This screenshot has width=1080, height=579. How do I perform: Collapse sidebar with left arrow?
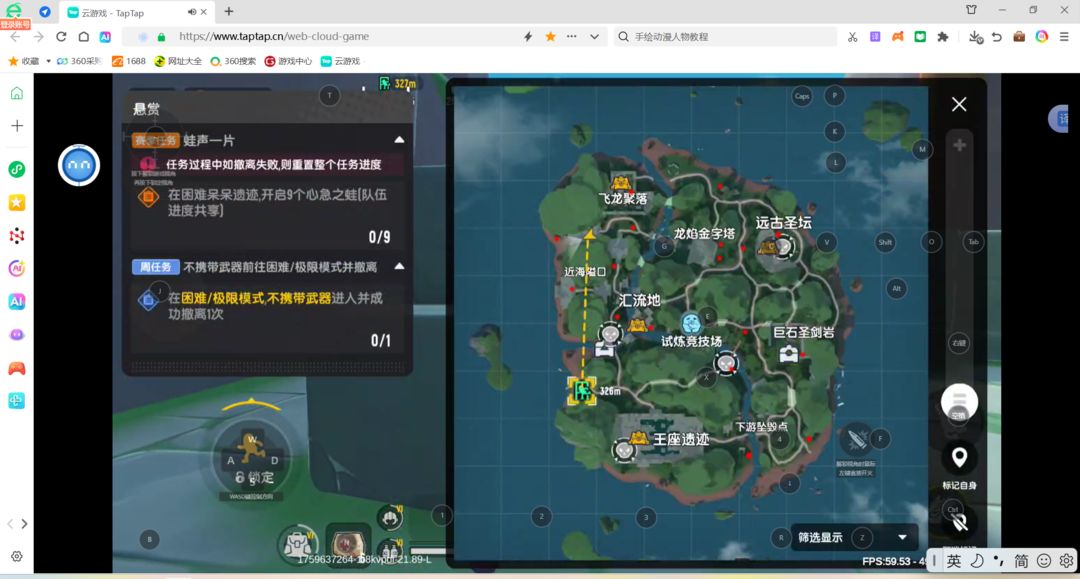tap(10, 524)
